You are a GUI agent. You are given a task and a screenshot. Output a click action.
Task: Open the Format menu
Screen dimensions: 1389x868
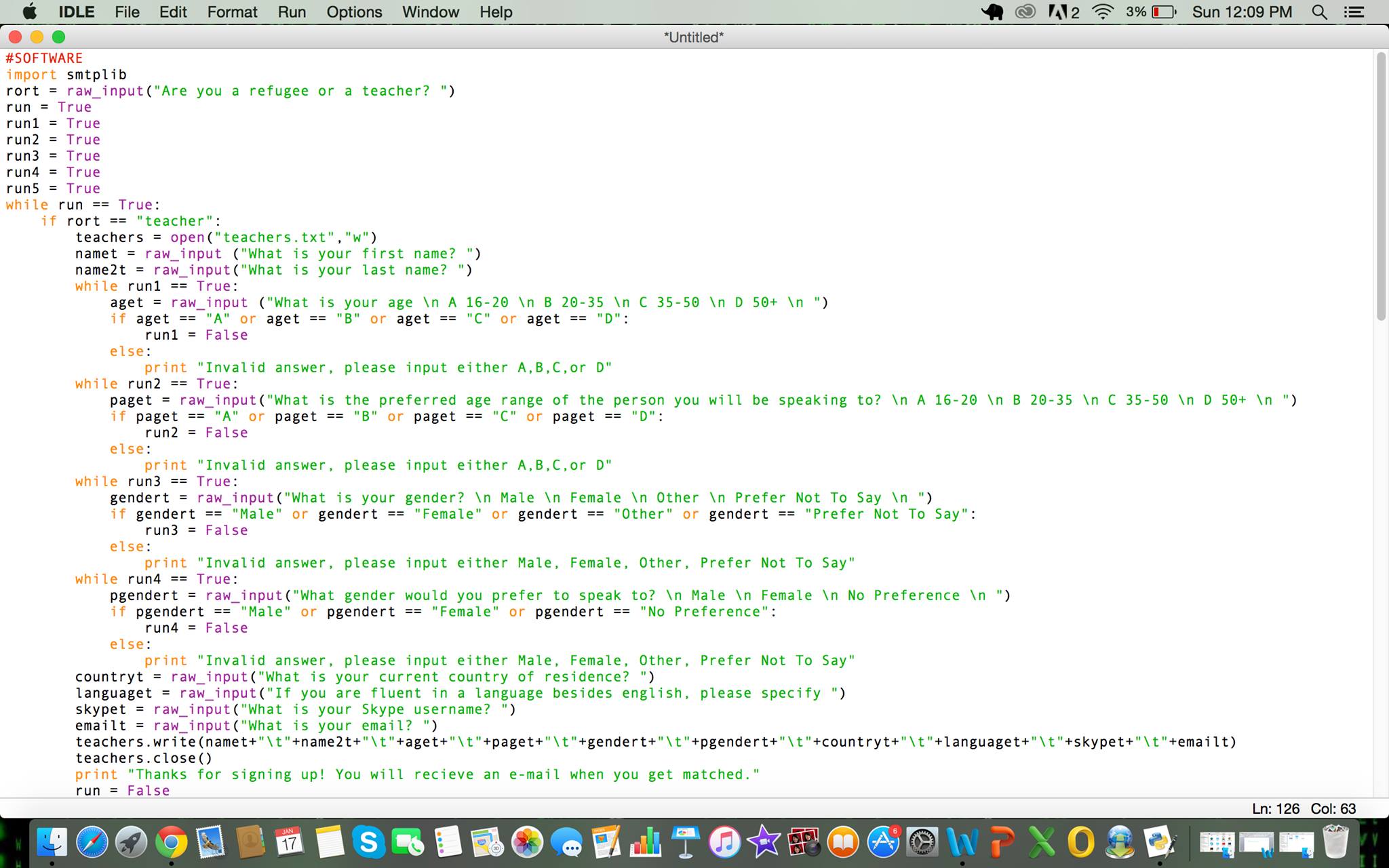point(232,12)
